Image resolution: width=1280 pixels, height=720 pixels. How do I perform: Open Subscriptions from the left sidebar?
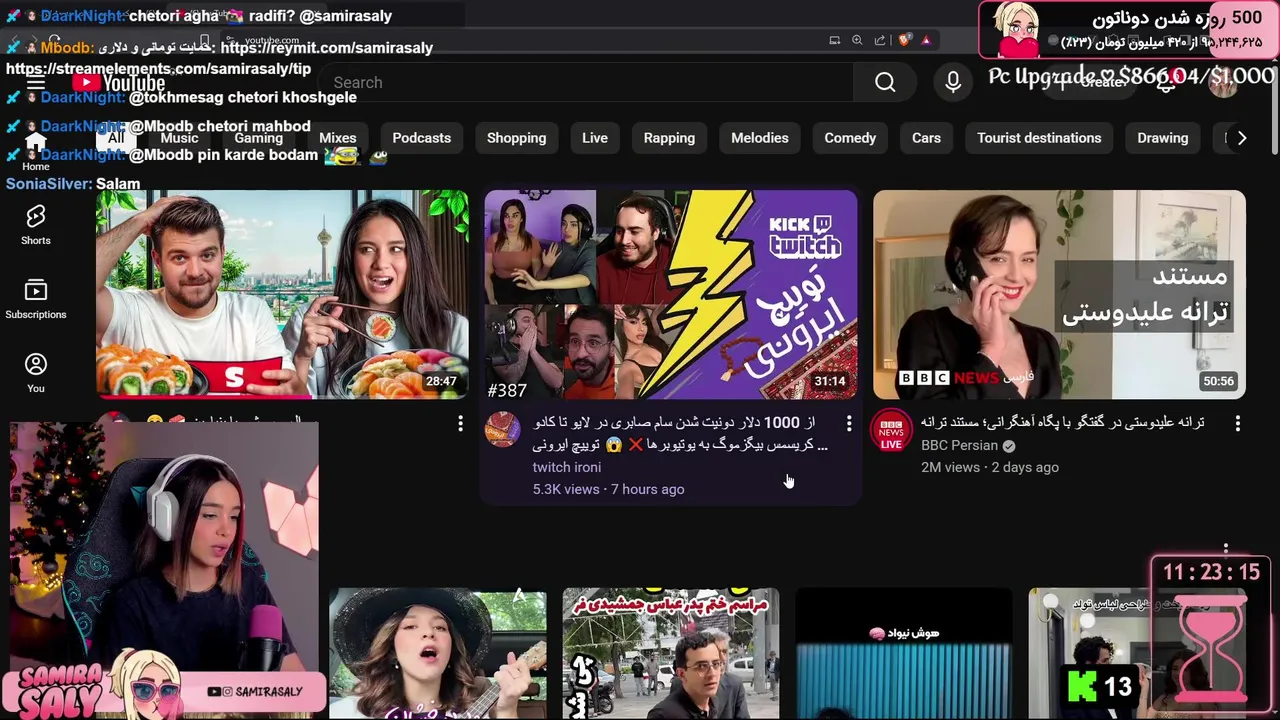pyautogui.click(x=36, y=299)
